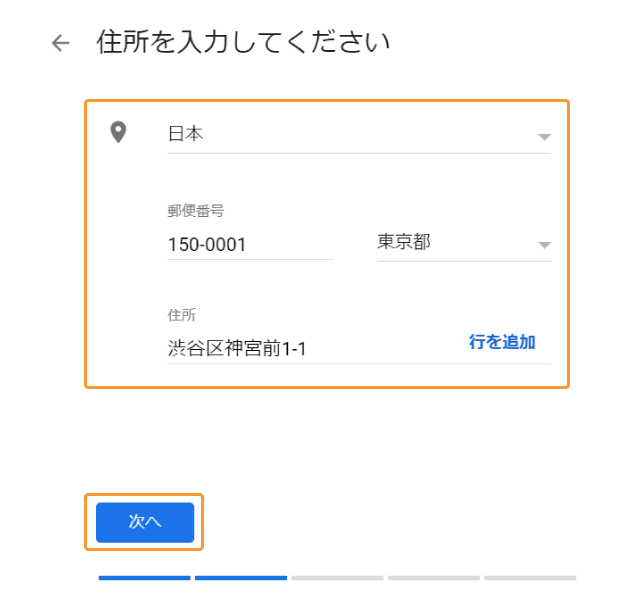Click the second blue progress segment
This screenshot has height=615, width=632.
[241, 578]
